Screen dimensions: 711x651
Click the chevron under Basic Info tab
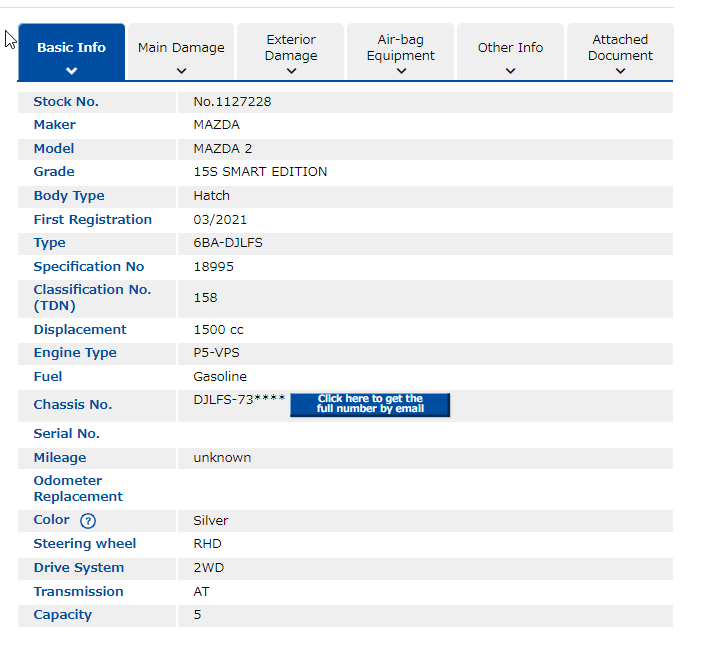click(x=71, y=71)
